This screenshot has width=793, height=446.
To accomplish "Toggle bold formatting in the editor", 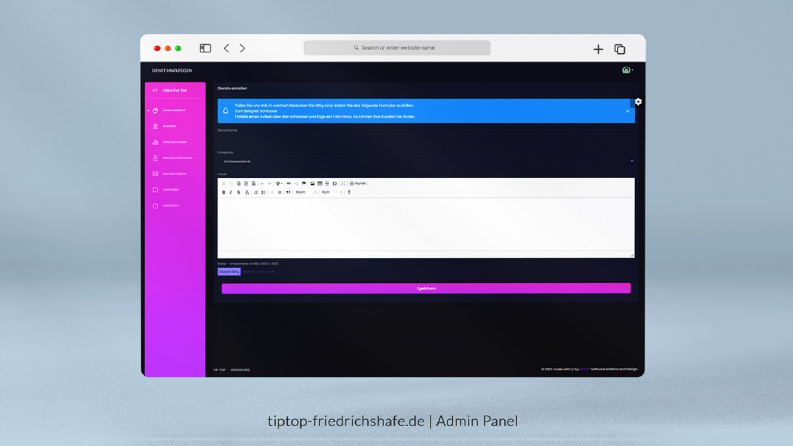I will click(224, 192).
